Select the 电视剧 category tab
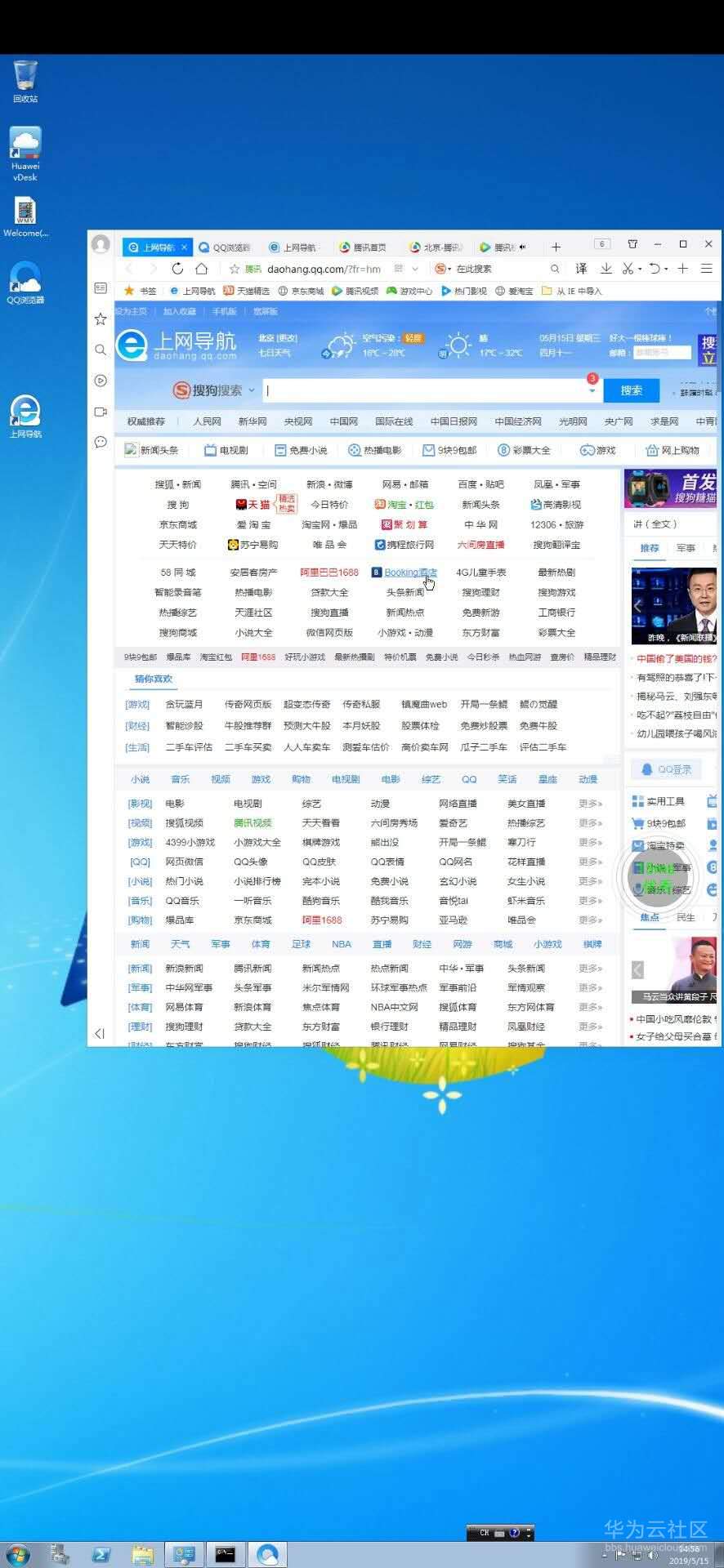The width and height of the screenshot is (724, 1568). (x=226, y=450)
